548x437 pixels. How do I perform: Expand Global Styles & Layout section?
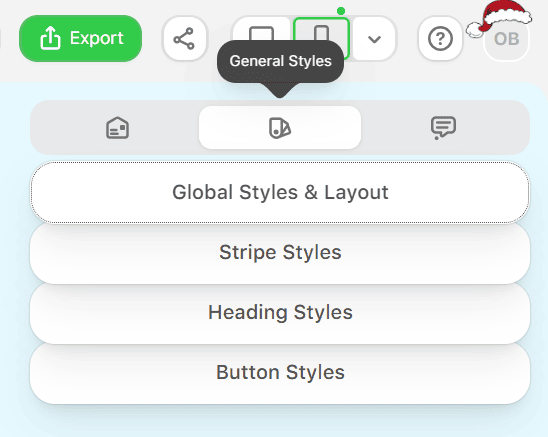coord(280,192)
